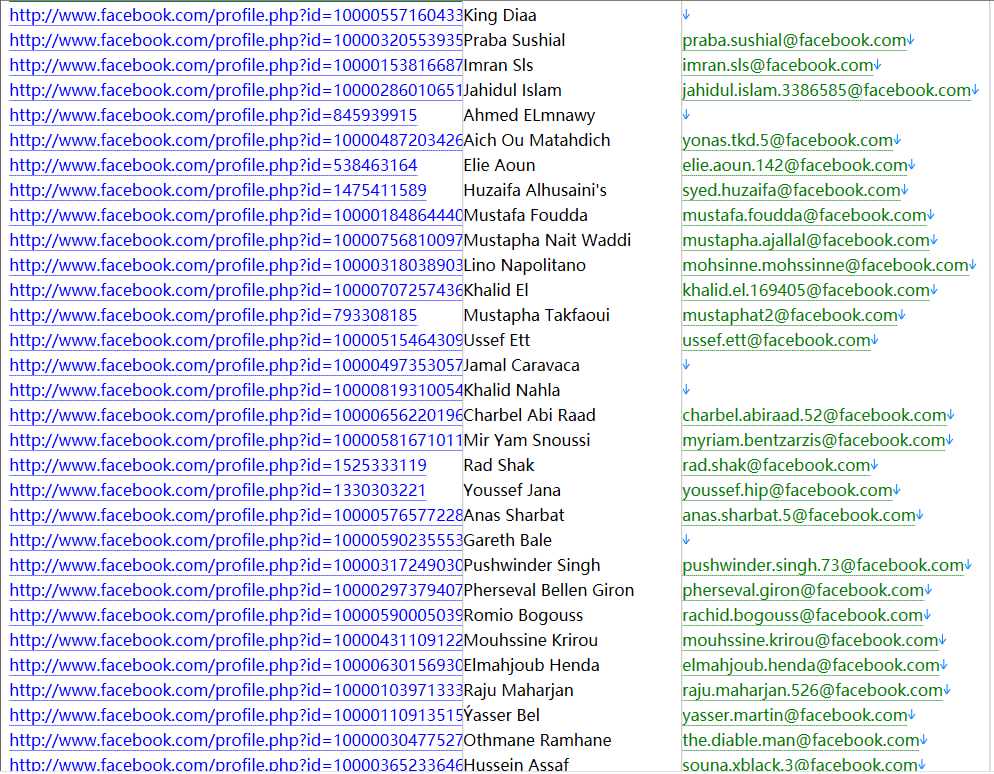Viewport: 994px width, 774px height.
Task: Click email mouhssine.krirou@facebook.com
Action: (810, 640)
